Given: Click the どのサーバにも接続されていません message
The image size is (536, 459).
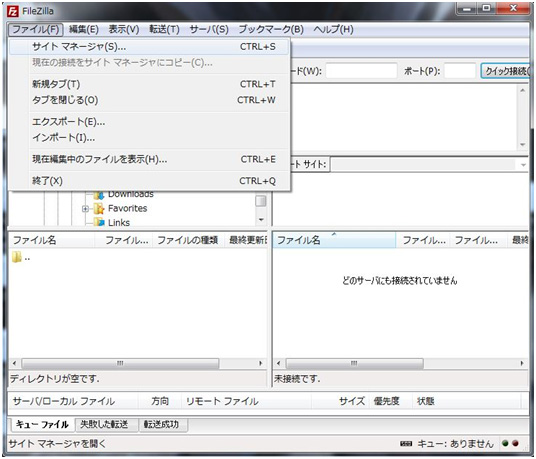Looking at the screenshot, I should pos(399,281).
